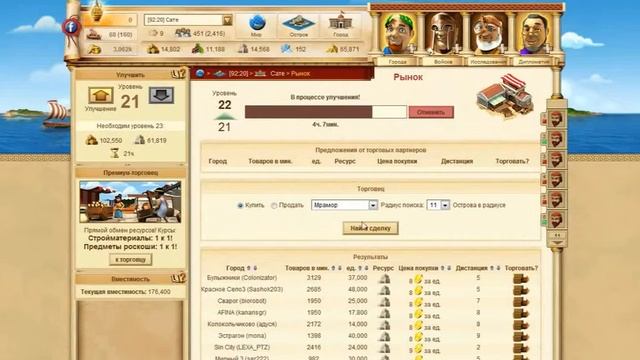The image size is (640, 360).
Task: Click trade icon for Сварог row
Action: (x=521, y=302)
